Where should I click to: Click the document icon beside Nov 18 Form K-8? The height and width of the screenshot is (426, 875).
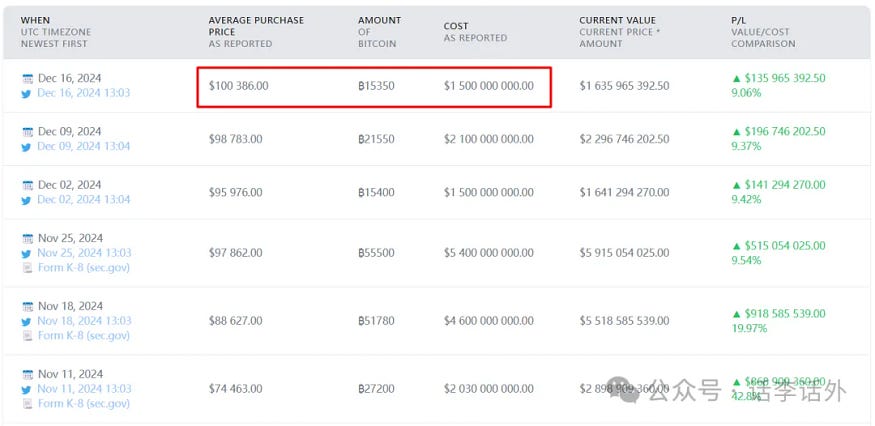[x=27, y=336]
